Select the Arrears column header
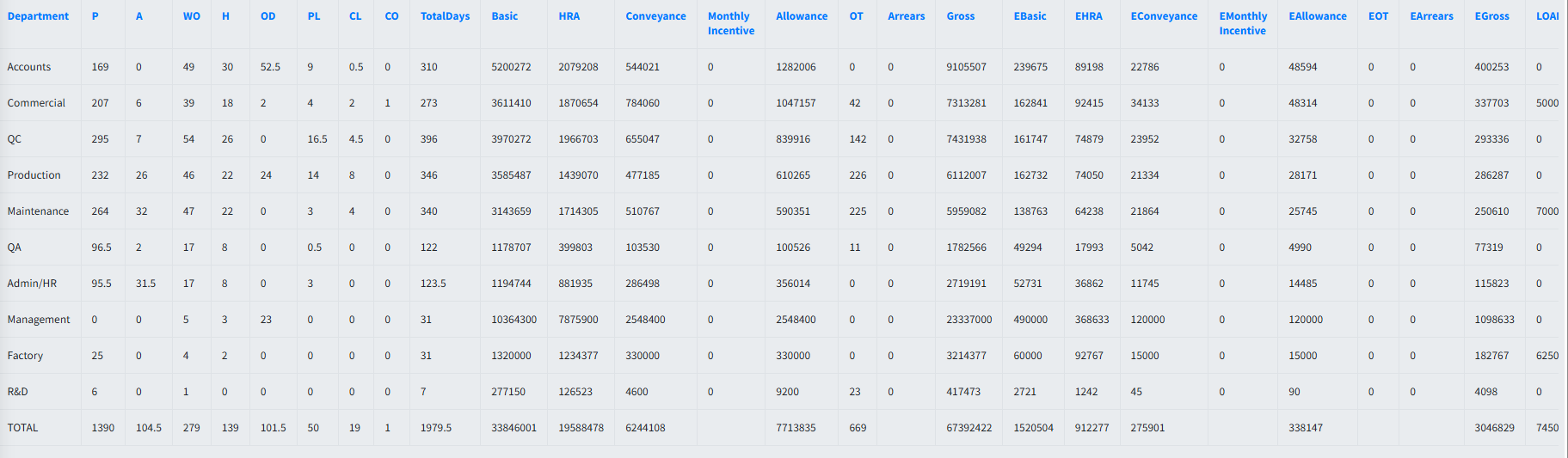The width and height of the screenshot is (1568, 458). [906, 16]
